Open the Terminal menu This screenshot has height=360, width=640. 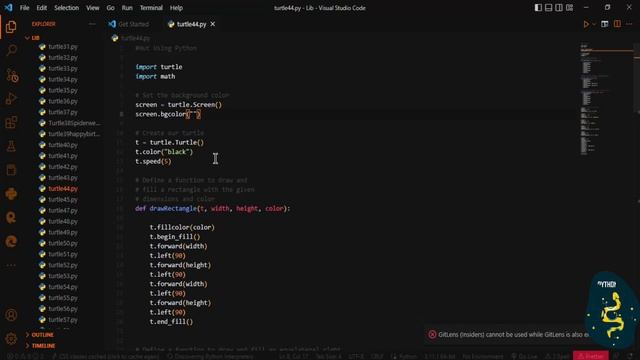(x=151, y=8)
